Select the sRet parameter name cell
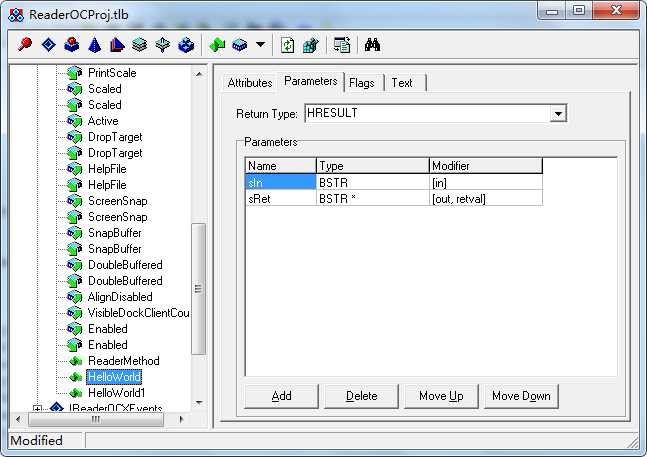Image resolution: width=647 pixels, height=457 pixels. pos(281,199)
